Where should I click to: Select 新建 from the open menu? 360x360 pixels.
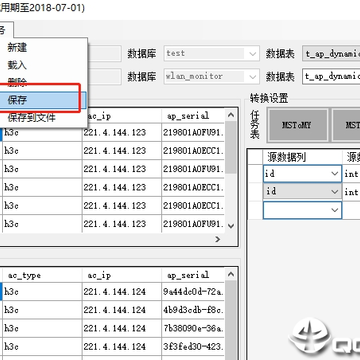17,48
